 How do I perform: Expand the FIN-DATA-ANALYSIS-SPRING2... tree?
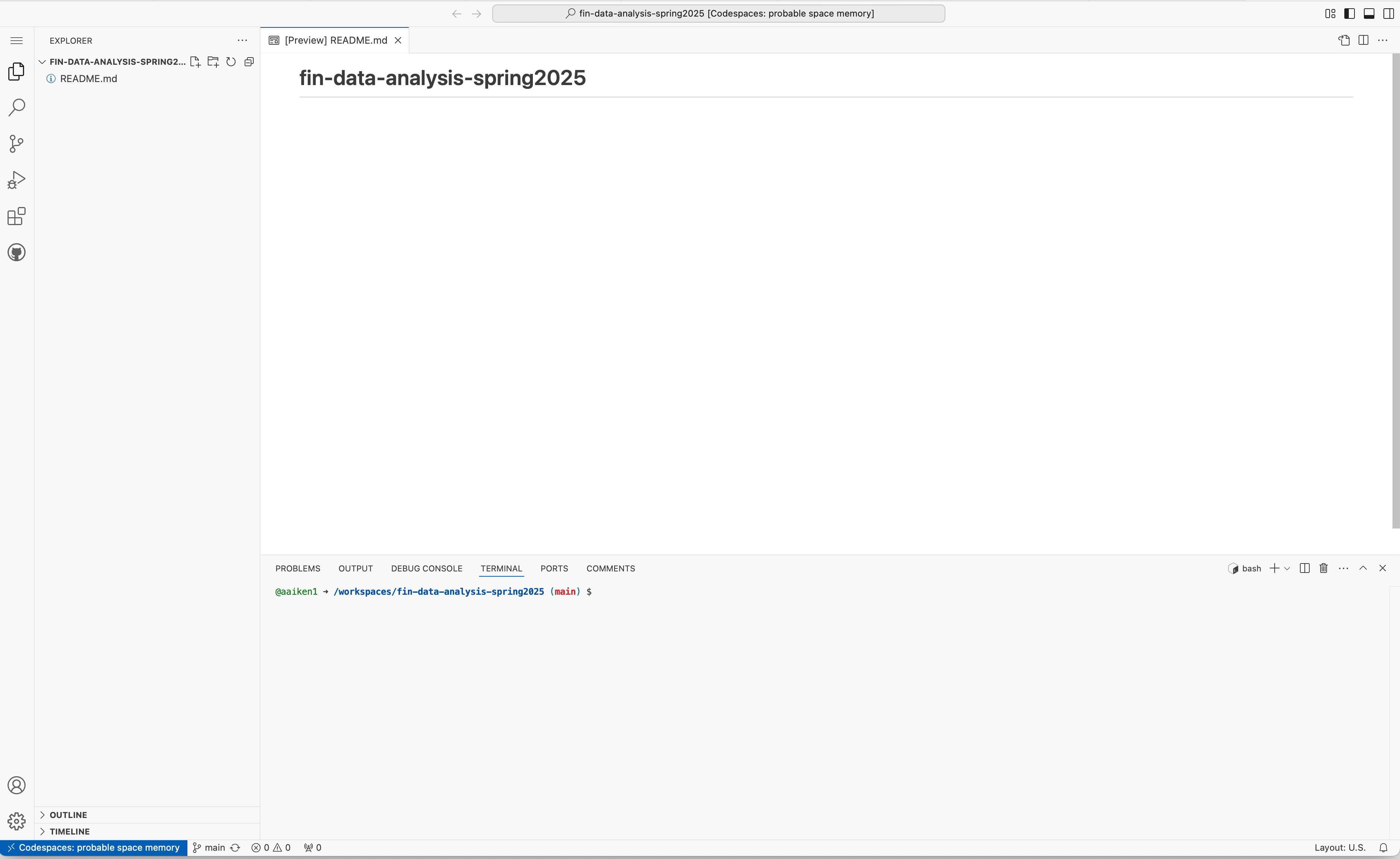42,61
